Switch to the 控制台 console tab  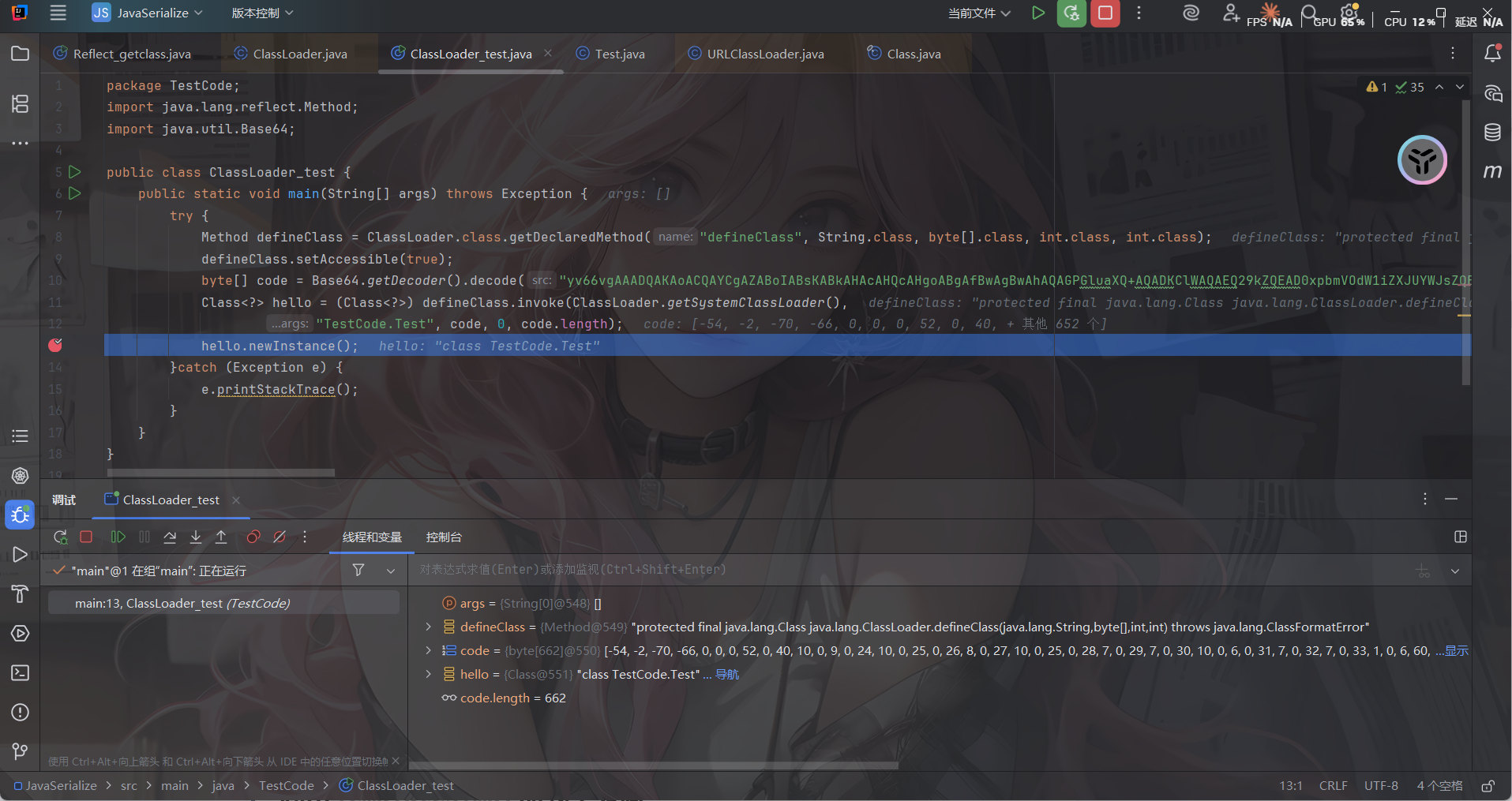[x=444, y=537]
